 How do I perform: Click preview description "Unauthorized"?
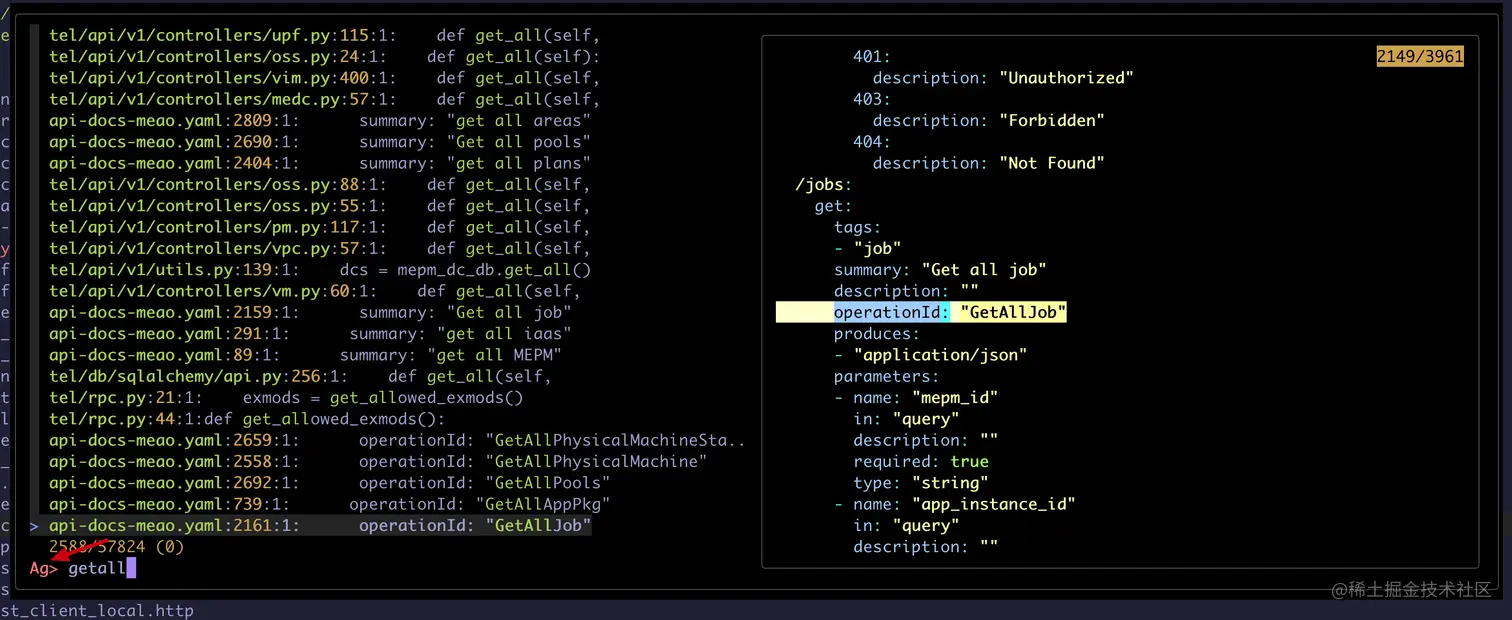1003,78
